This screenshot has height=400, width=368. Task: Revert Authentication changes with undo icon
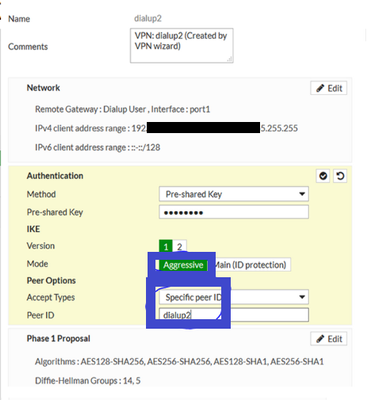[340, 176]
